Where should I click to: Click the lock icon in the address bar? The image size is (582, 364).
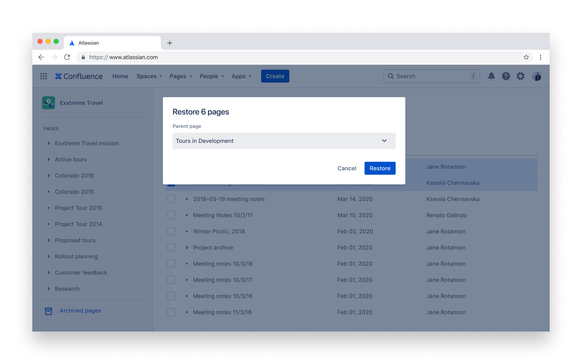tap(83, 57)
